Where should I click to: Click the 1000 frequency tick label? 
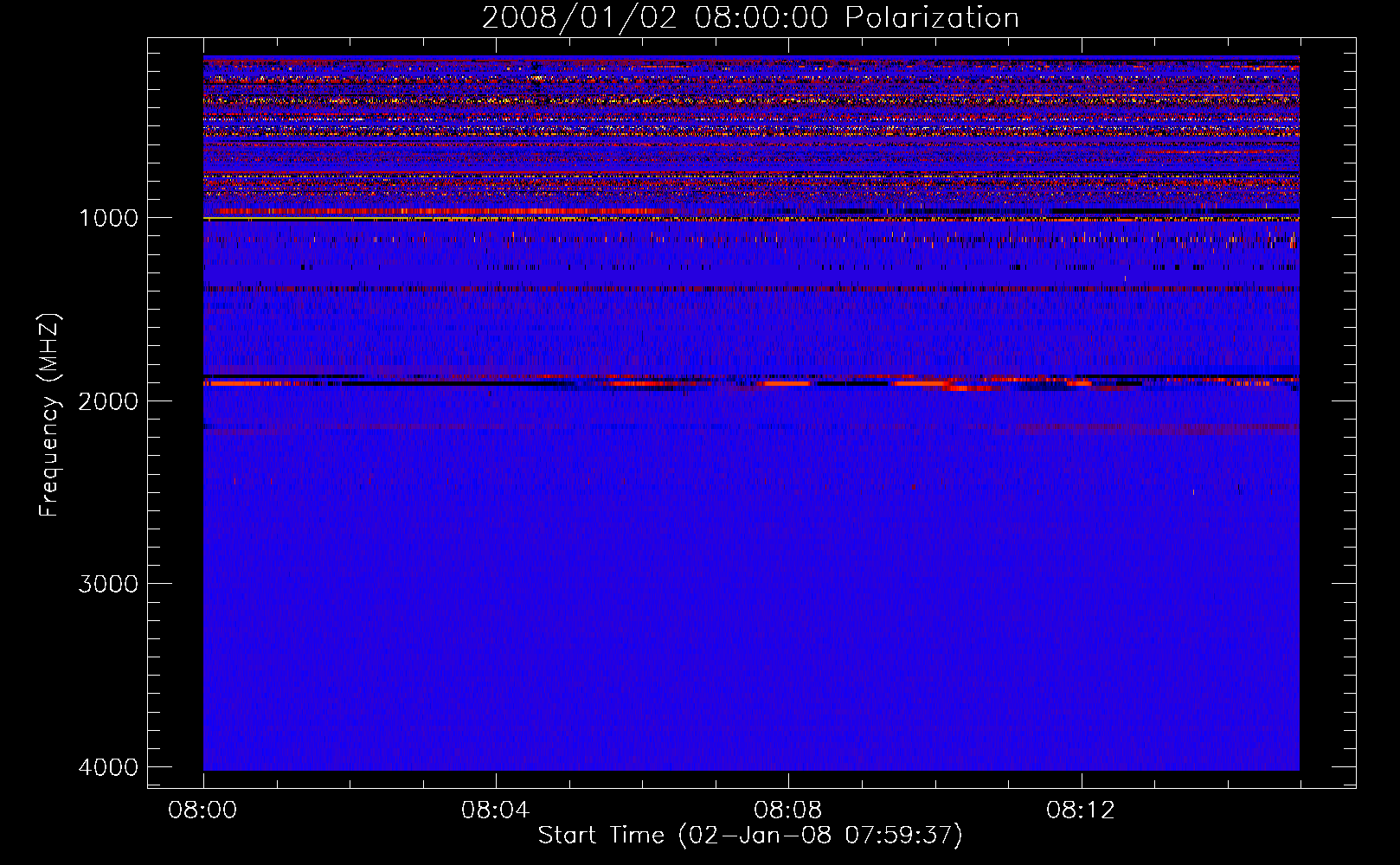[x=108, y=218]
